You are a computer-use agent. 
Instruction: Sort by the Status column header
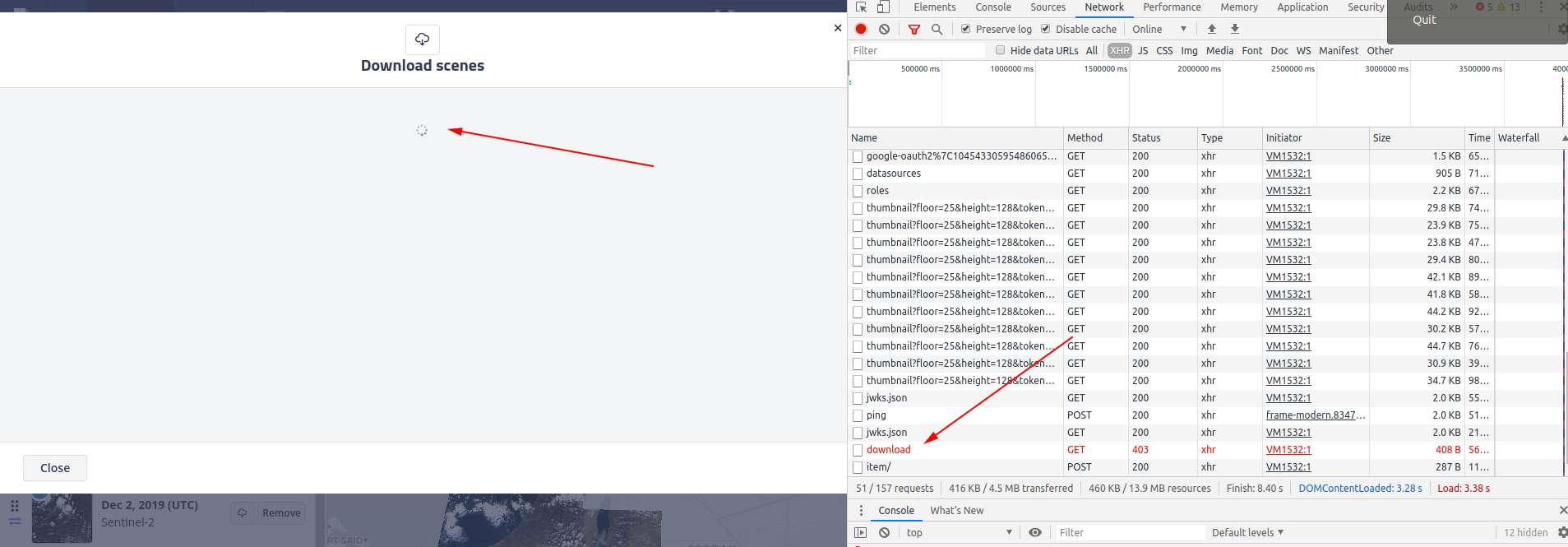tap(1161, 137)
